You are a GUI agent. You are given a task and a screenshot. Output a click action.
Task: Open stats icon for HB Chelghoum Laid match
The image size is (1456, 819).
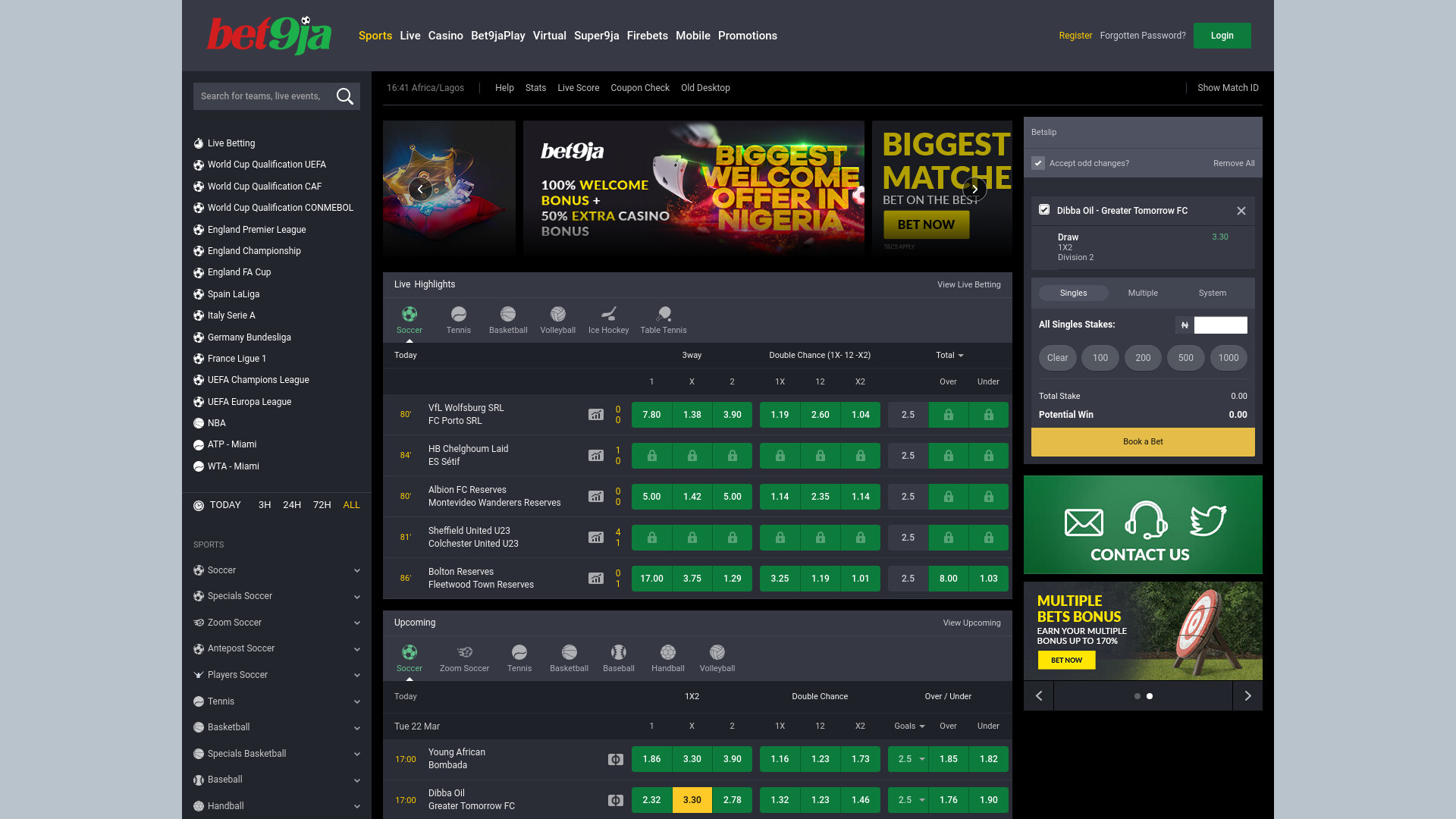click(x=596, y=456)
